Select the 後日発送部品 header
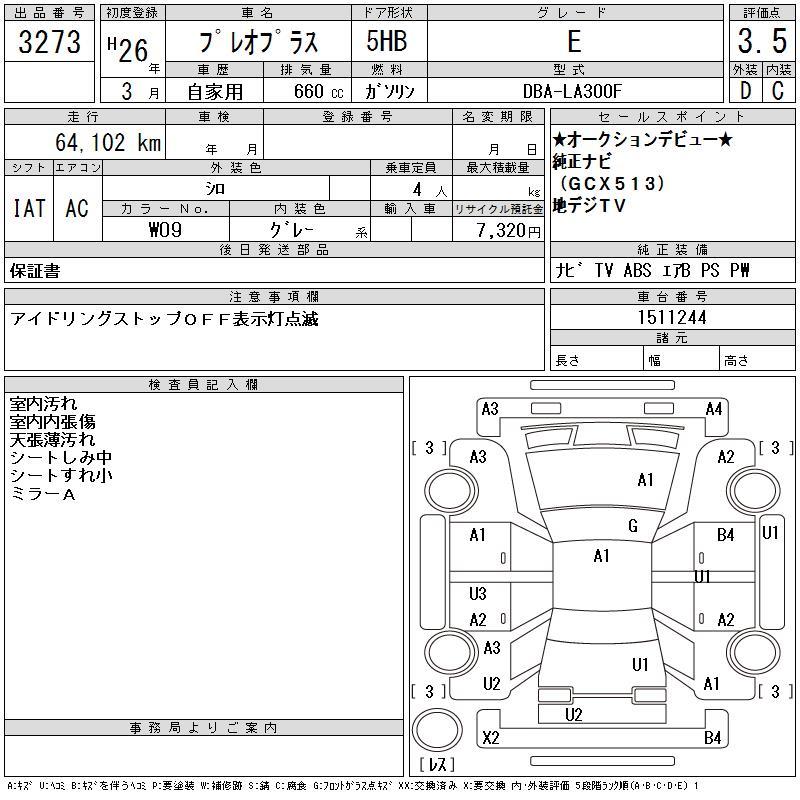Viewport: 800px width, 800px height. 274,249
